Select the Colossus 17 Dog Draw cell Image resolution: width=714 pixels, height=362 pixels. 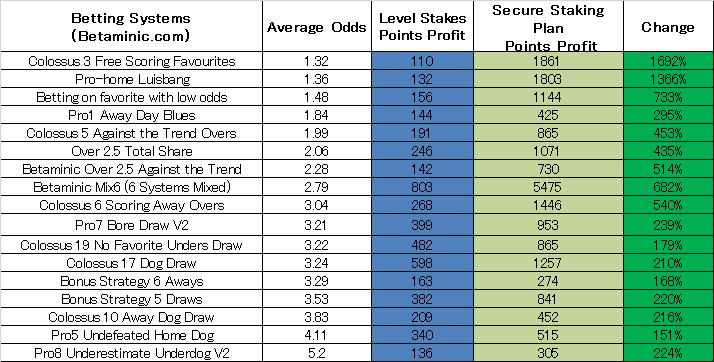(x=131, y=263)
